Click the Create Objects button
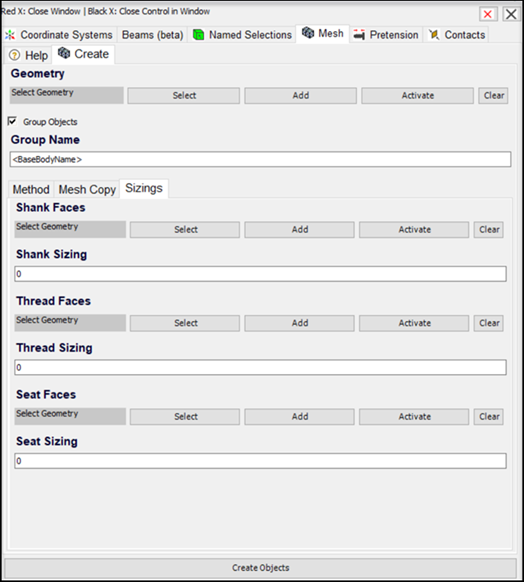This screenshot has height=582, width=524. 261,568
